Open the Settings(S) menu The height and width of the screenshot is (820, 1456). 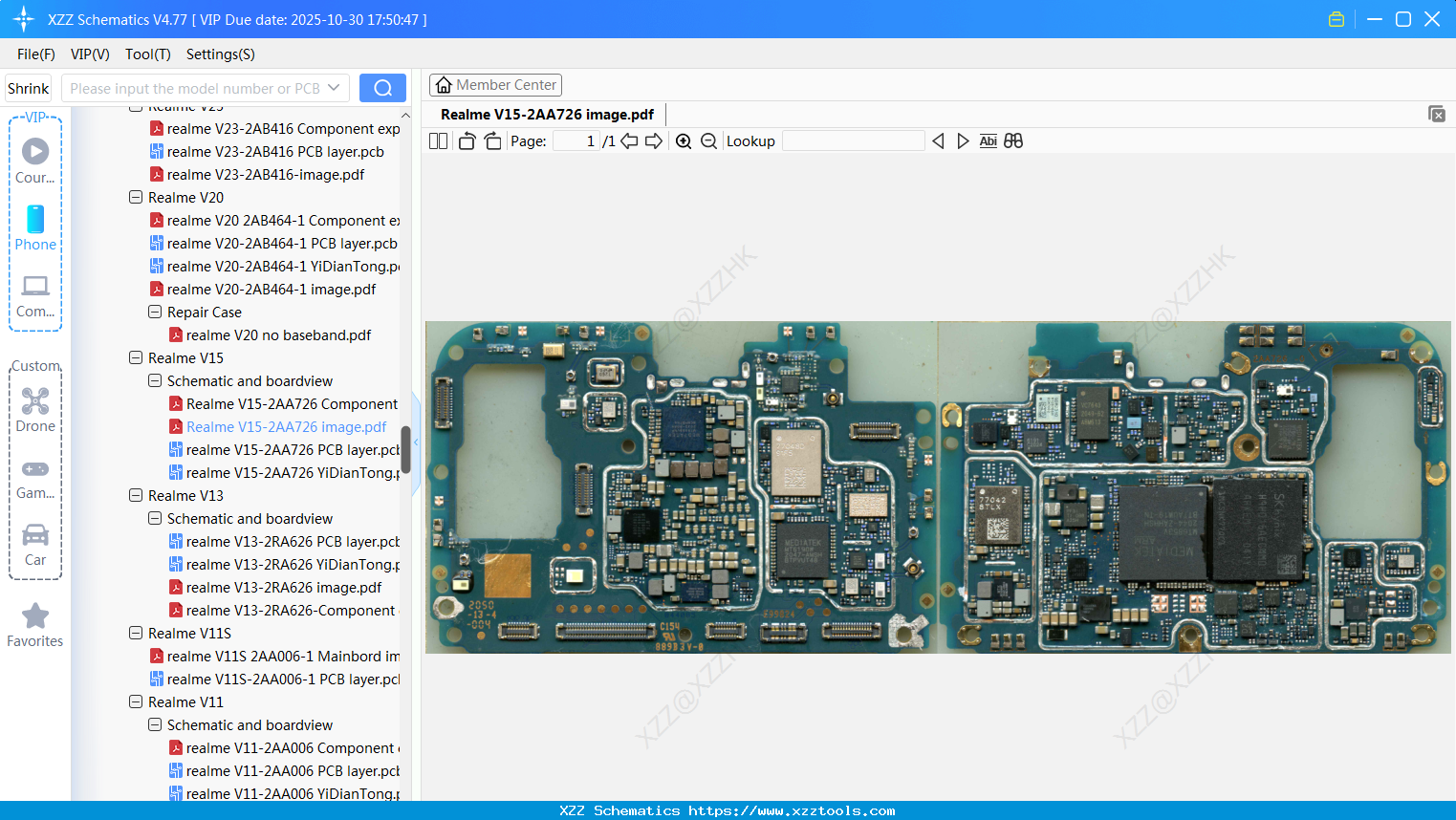point(221,54)
